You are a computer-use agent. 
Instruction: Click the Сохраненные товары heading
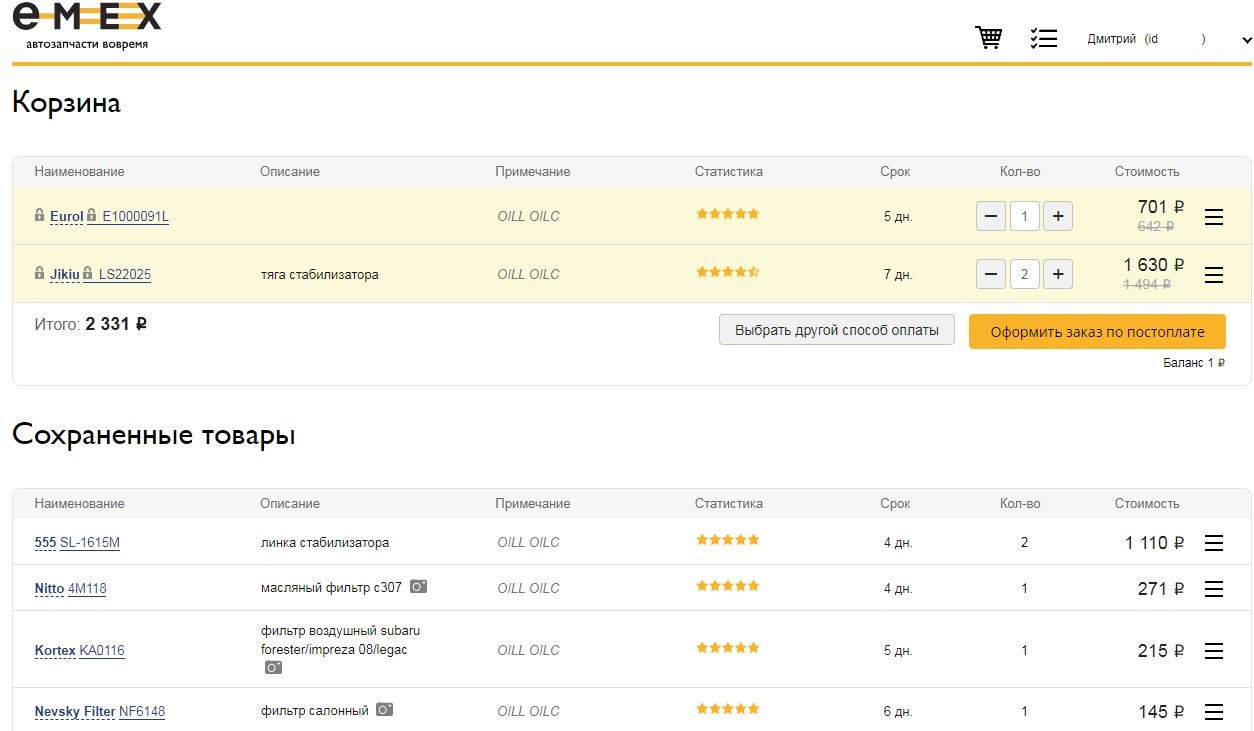[154, 436]
